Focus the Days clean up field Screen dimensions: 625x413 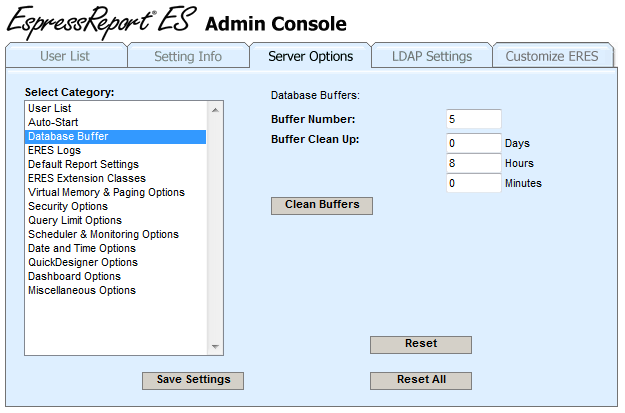(474, 143)
